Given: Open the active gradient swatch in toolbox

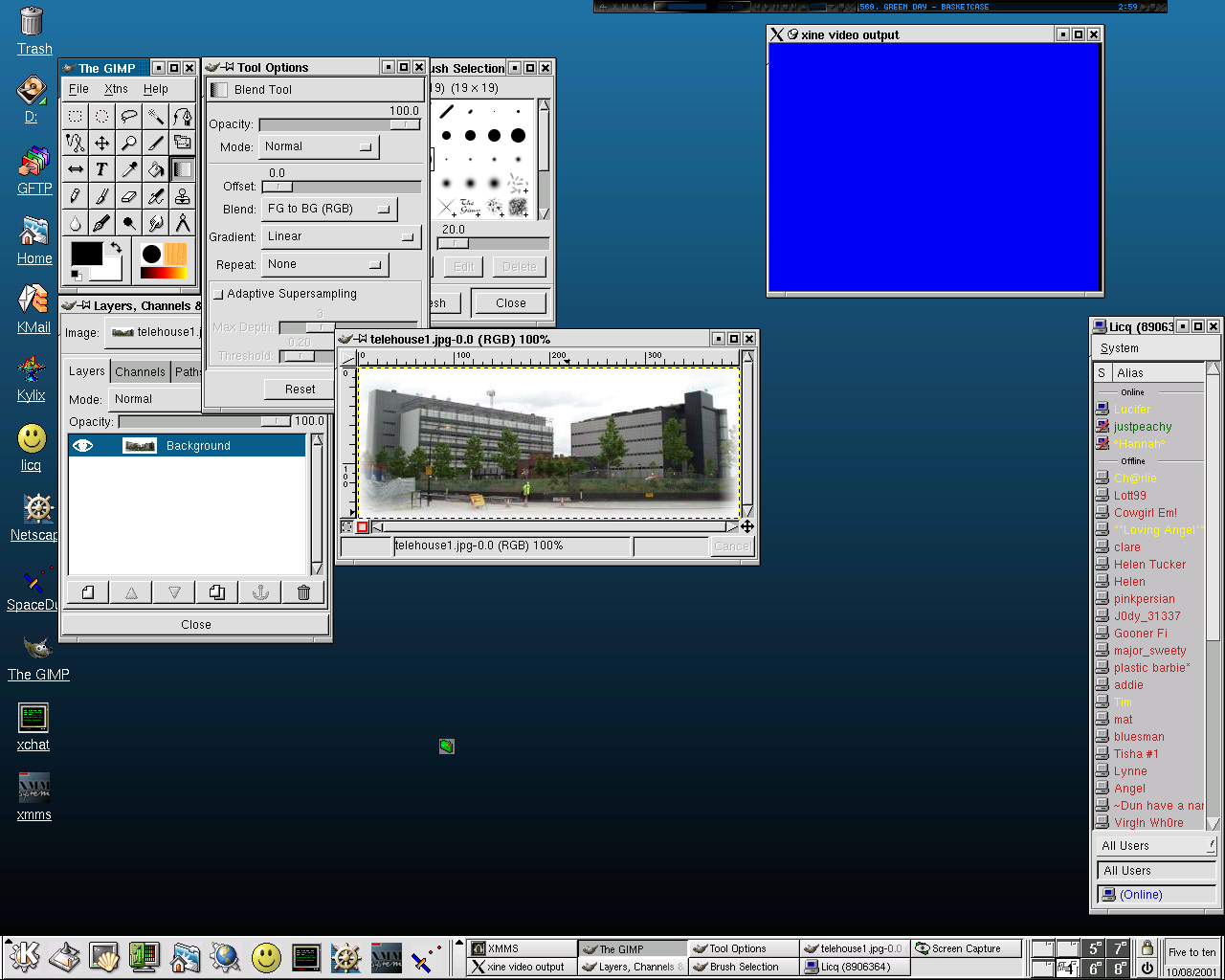Looking at the screenshot, I should coord(164,274).
